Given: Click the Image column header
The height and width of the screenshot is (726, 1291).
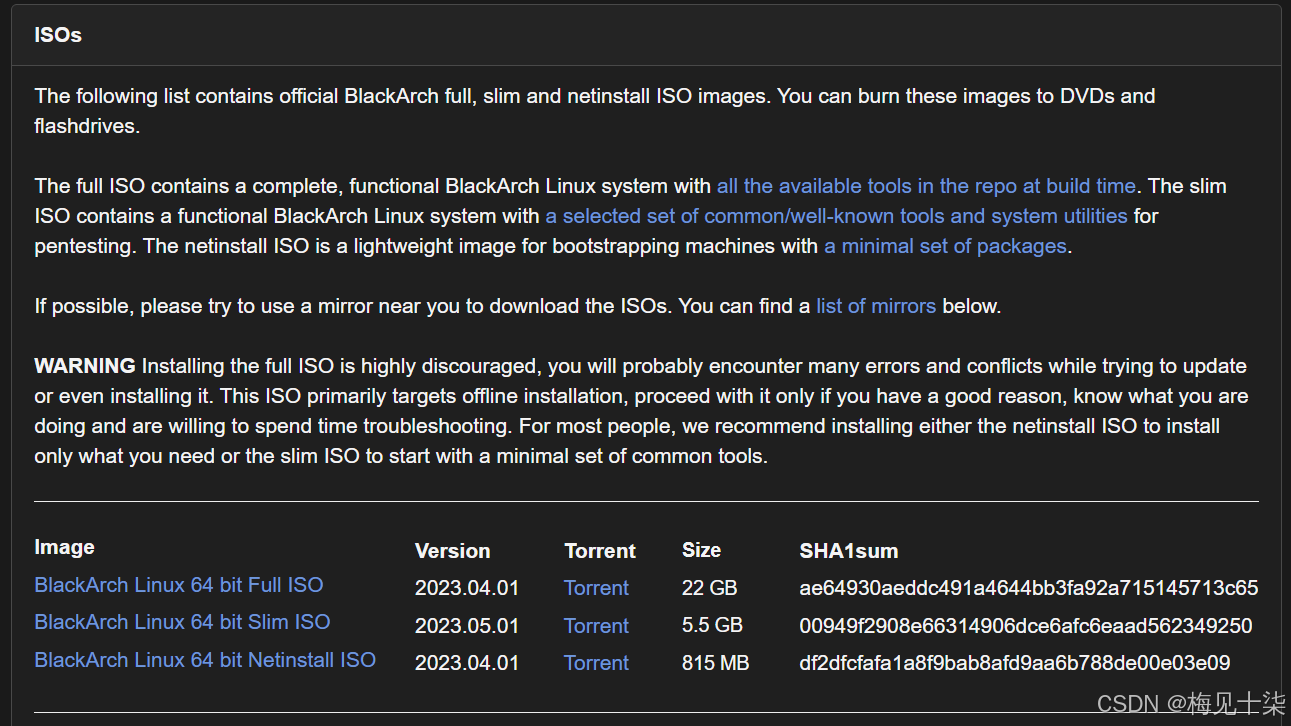Looking at the screenshot, I should point(64,547).
